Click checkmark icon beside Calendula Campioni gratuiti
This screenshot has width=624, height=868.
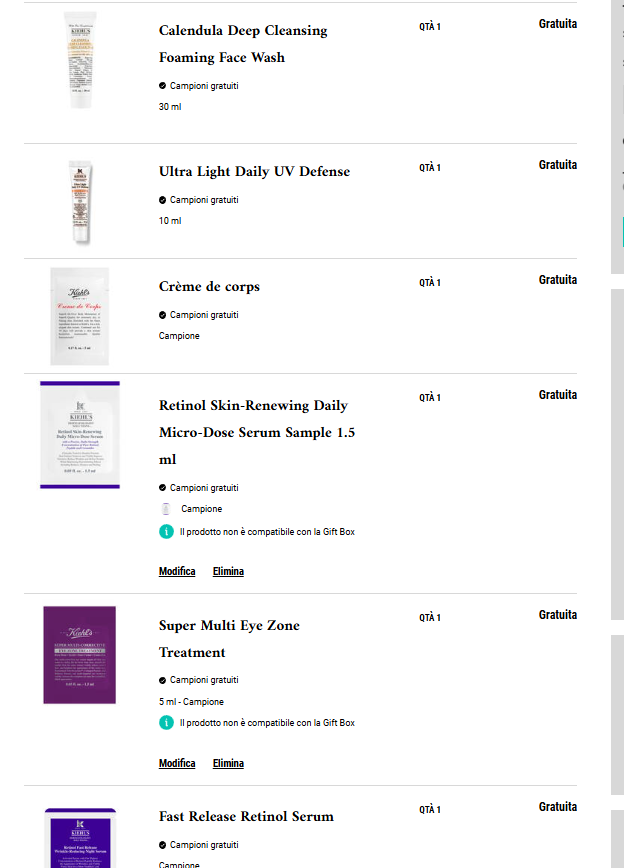point(162,86)
